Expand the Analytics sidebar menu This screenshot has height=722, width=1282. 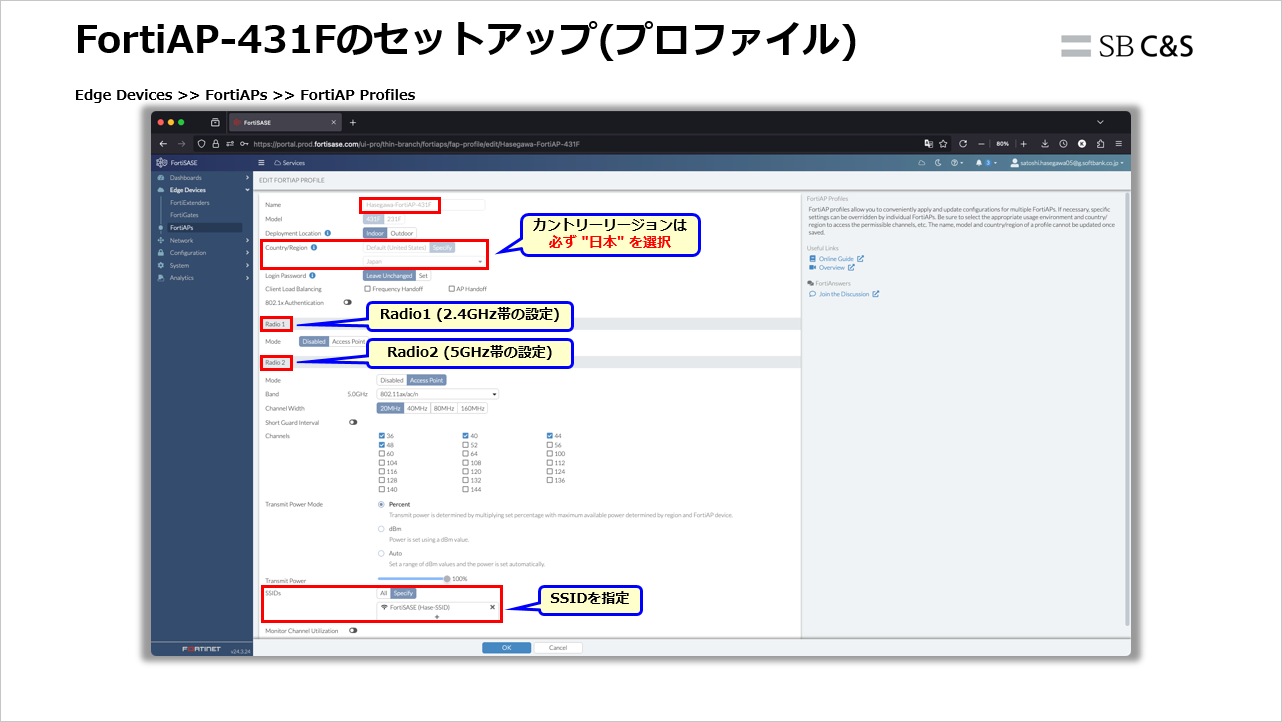(x=202, y=278)
